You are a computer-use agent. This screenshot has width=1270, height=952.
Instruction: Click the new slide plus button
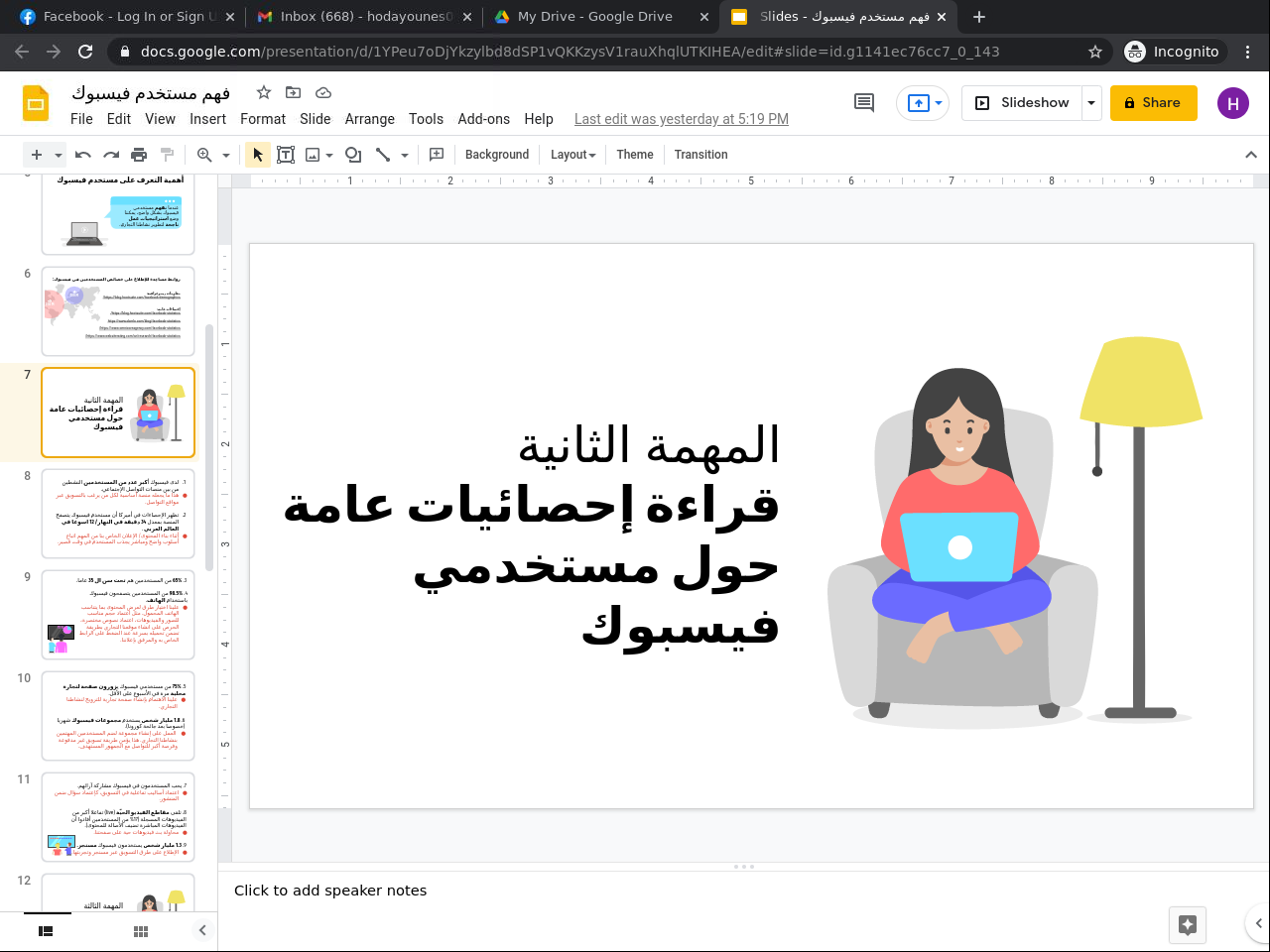(x=37, y=155)
